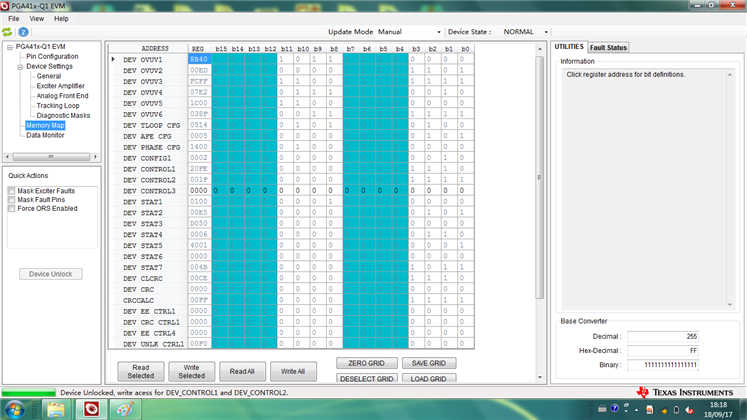Toggle Mask Fault Pins checkbox

11,200
